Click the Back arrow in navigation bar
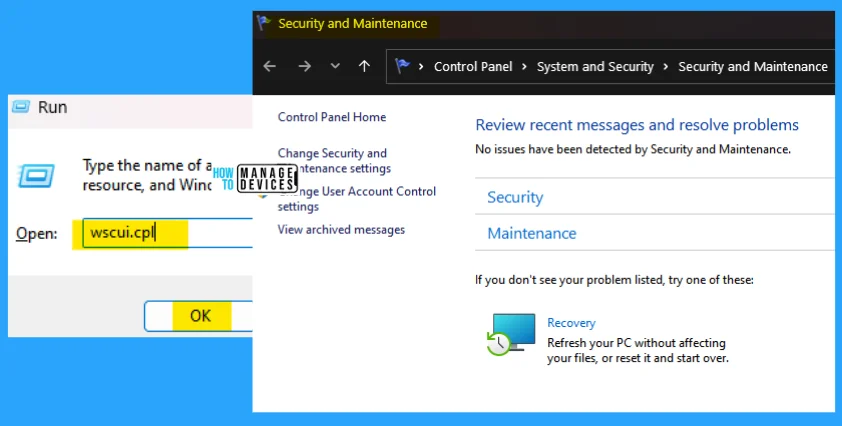The height and width of the screenshot is (426, 842). pos(269,66)
